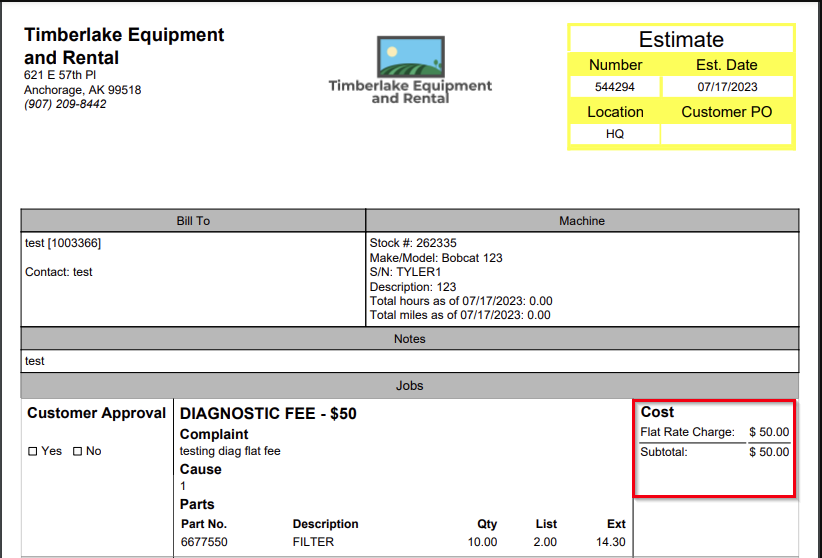Click the Ext column header
This screenshot has width=822, height=558.
[616, 524]
